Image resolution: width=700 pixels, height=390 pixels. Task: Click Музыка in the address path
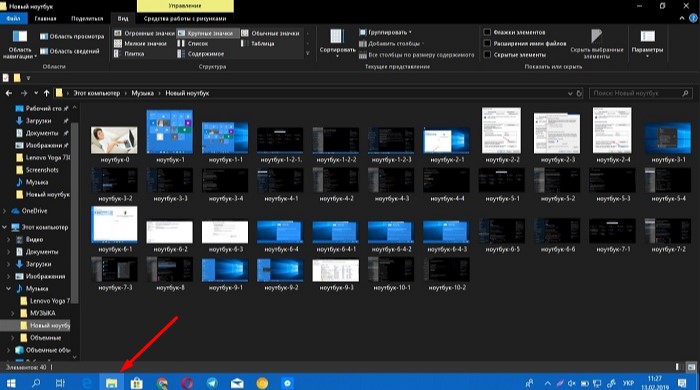(142, 93)
